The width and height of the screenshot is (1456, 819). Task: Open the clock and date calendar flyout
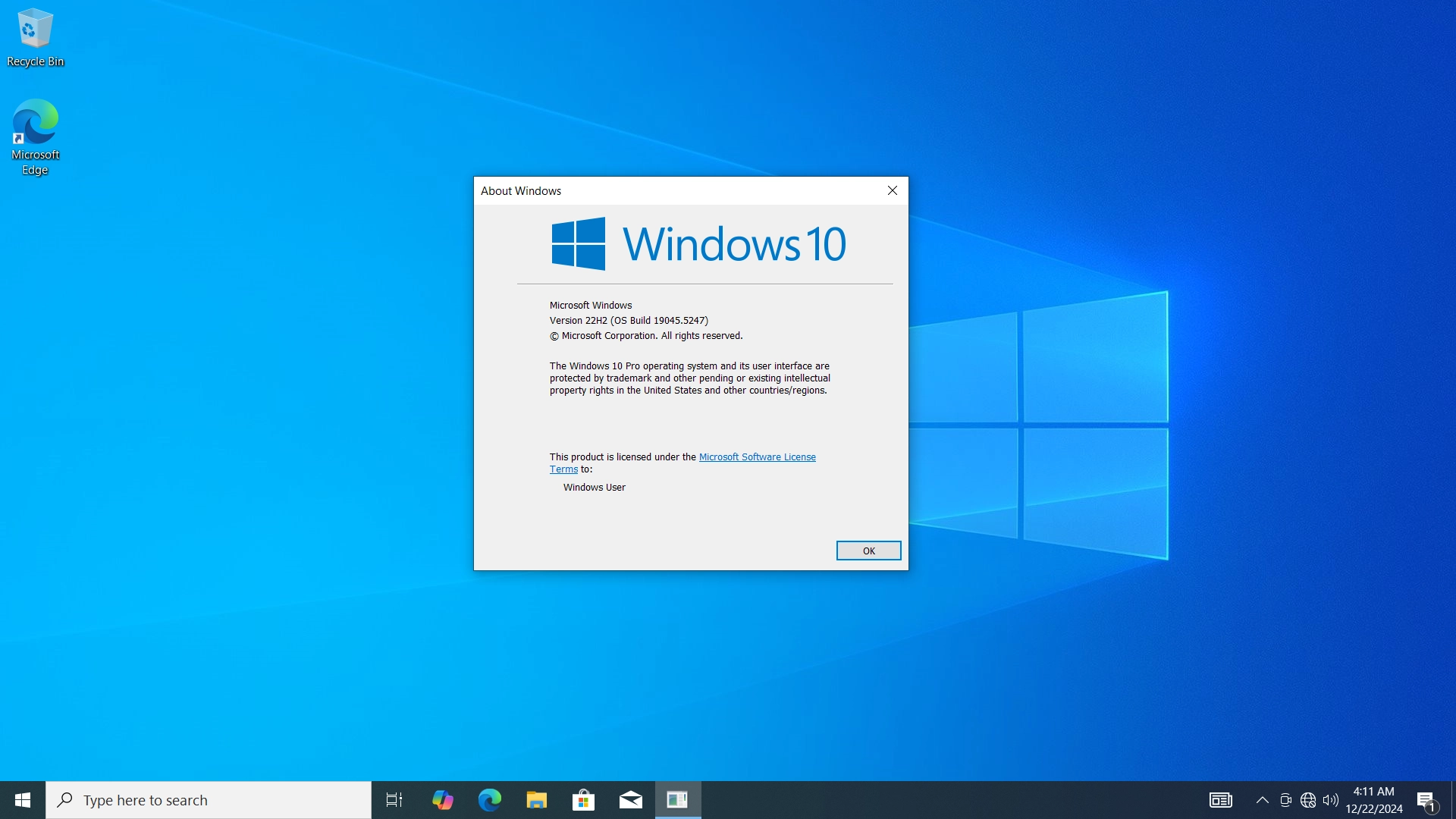(1374, 800)
